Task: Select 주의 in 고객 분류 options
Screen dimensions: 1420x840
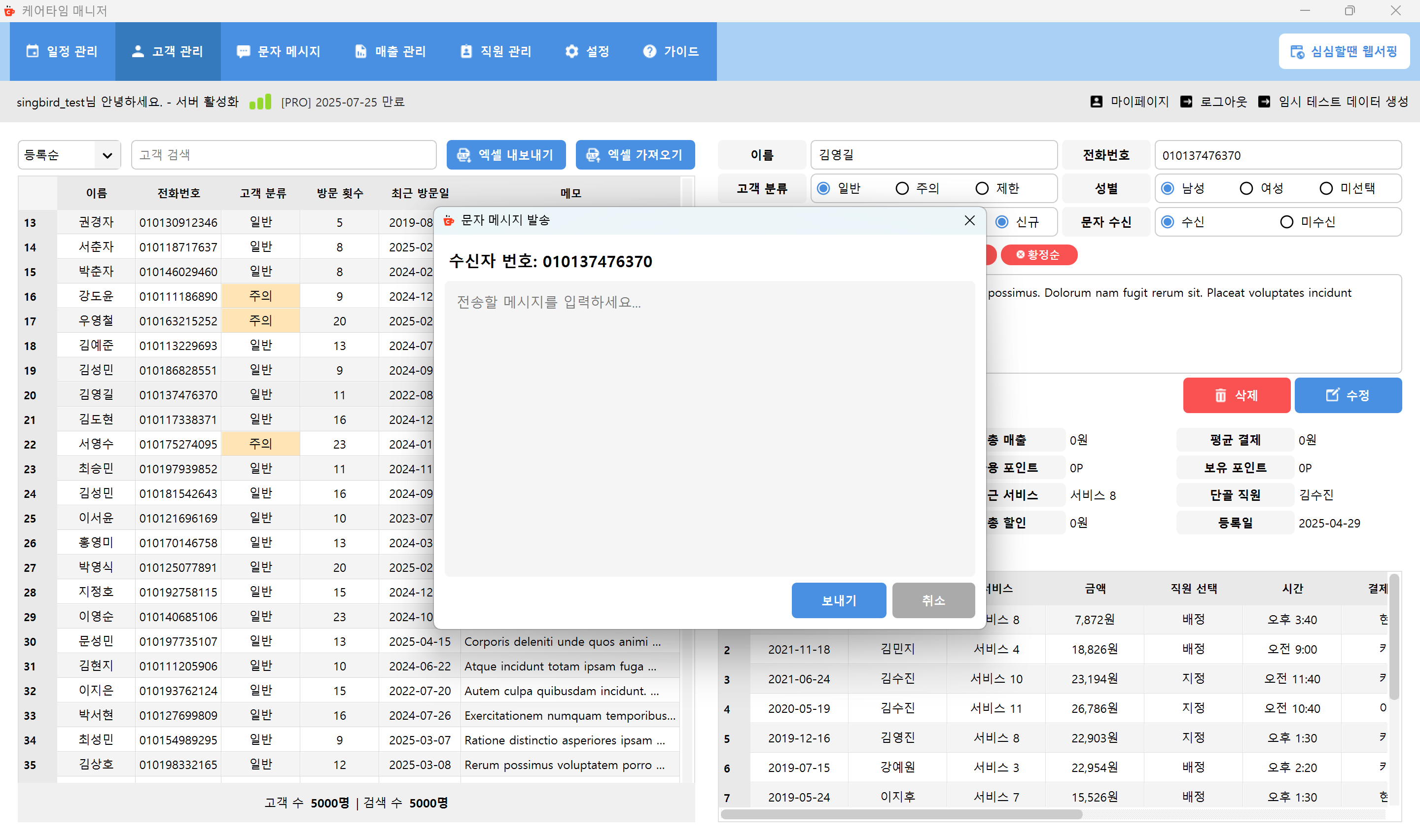Action: click(x=902, y=188)
